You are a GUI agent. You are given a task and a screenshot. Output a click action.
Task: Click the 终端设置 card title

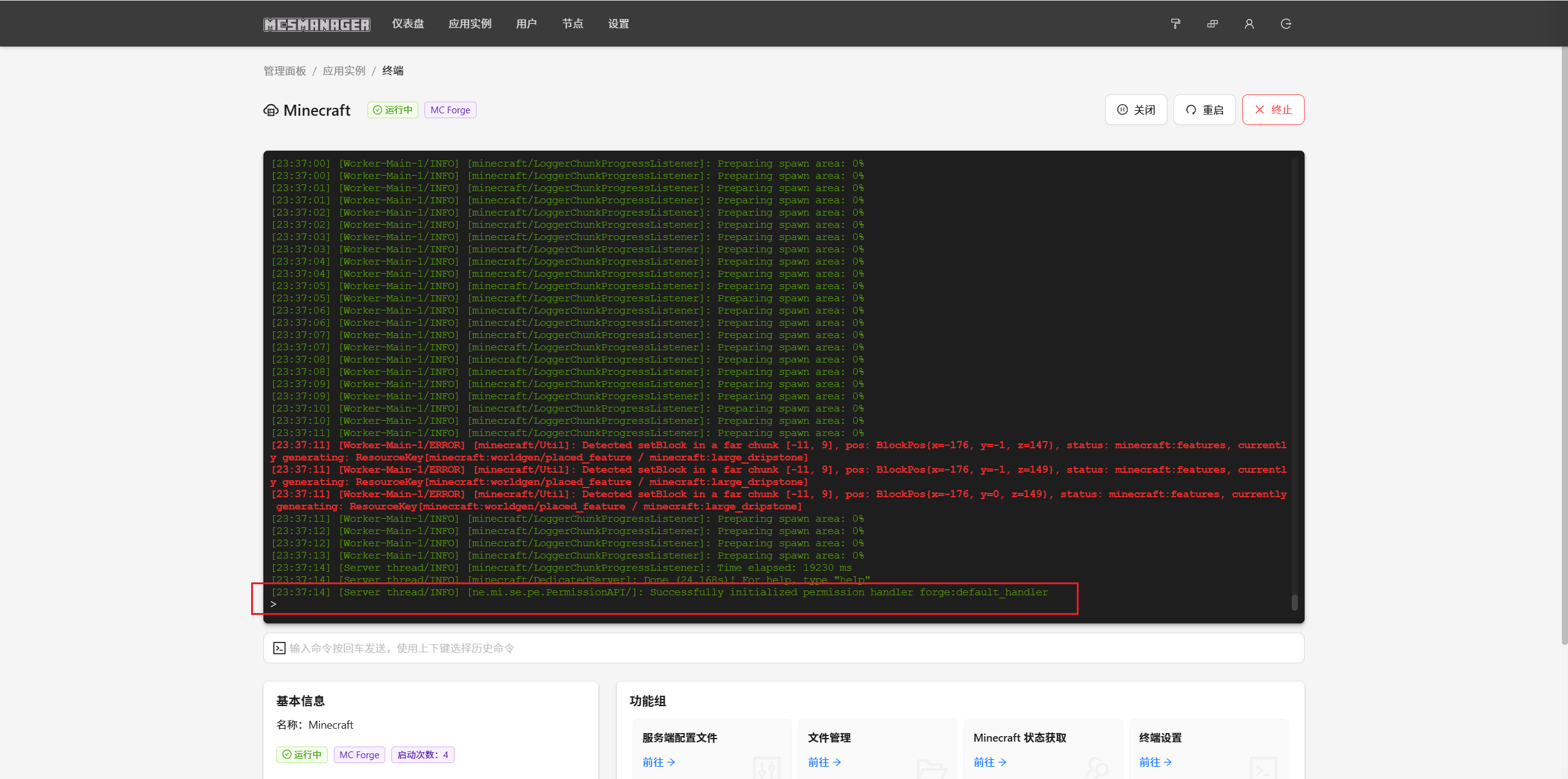(x=1161, y=738)
